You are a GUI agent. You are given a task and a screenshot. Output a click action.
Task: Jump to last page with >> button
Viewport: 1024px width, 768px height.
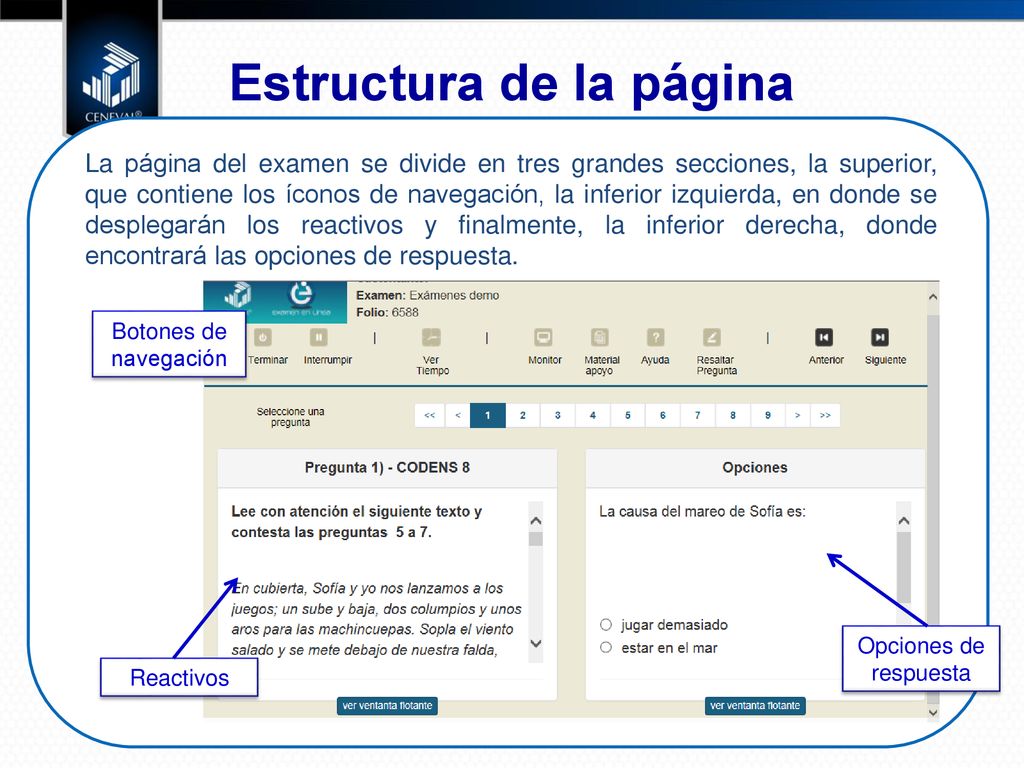[x=825, y=415]
